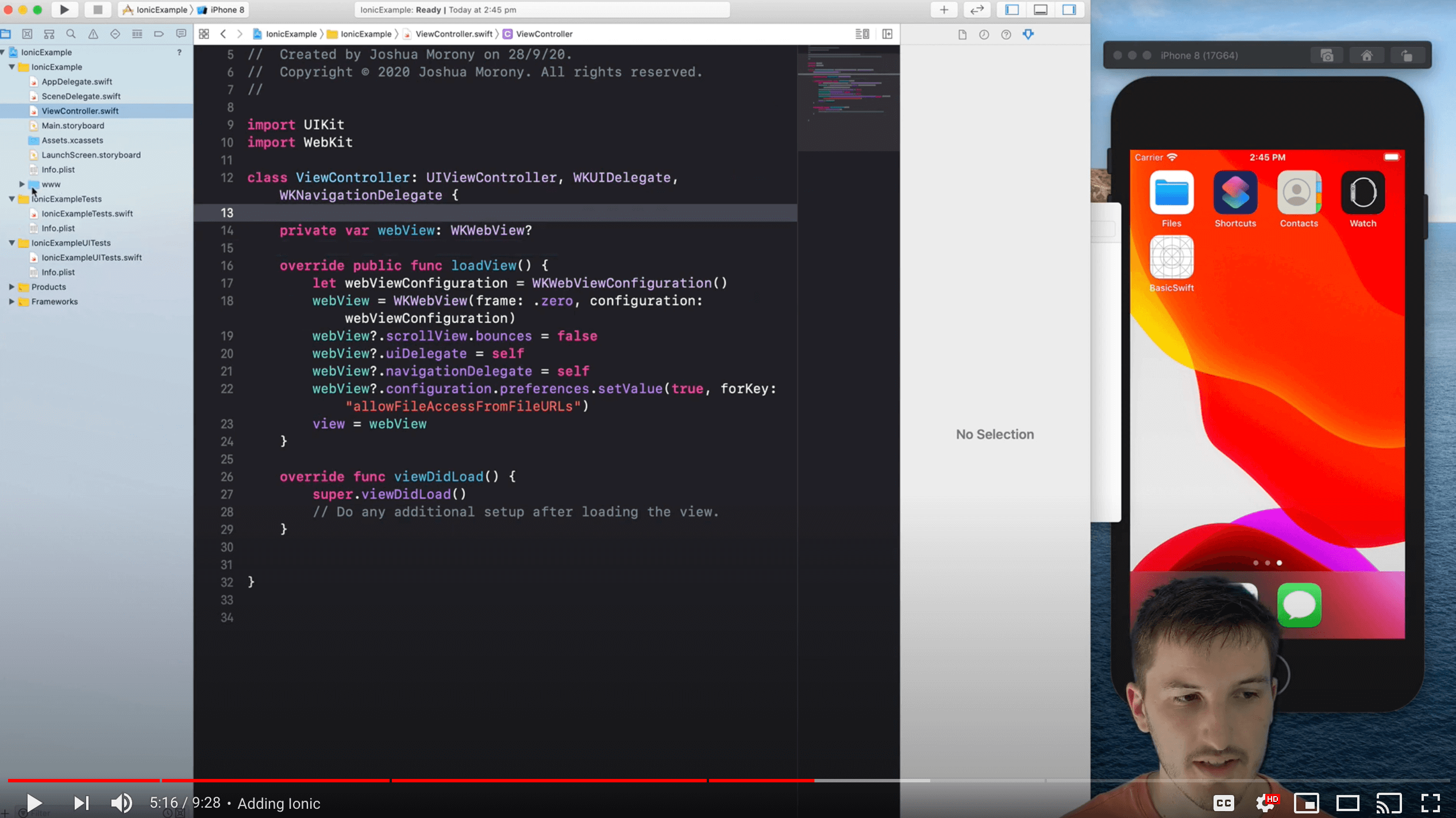This screenshot has width=1456, height=818.
Task: Run the Xcode project with the Play button
Action: point(64,10)
